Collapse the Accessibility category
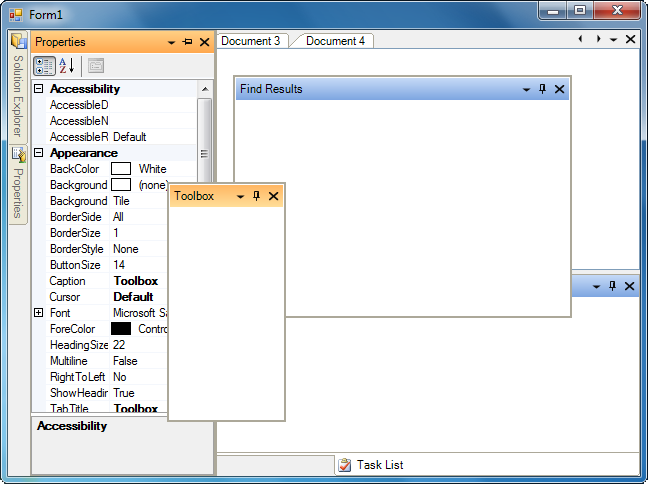Image resolution: width=648 pixels, height=484 pixels. tap(39, 89)
